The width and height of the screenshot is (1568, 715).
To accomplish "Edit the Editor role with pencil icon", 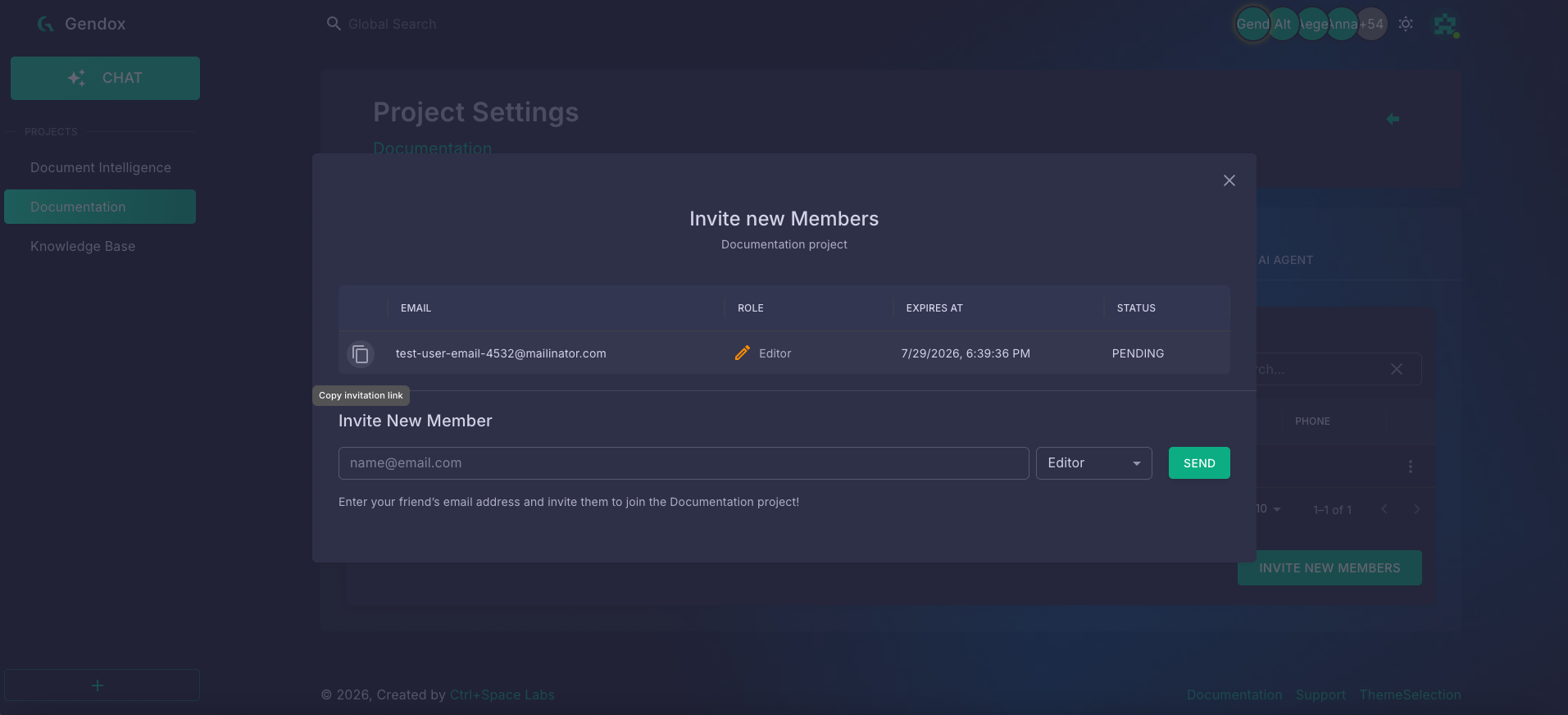I will coord(743,353).
